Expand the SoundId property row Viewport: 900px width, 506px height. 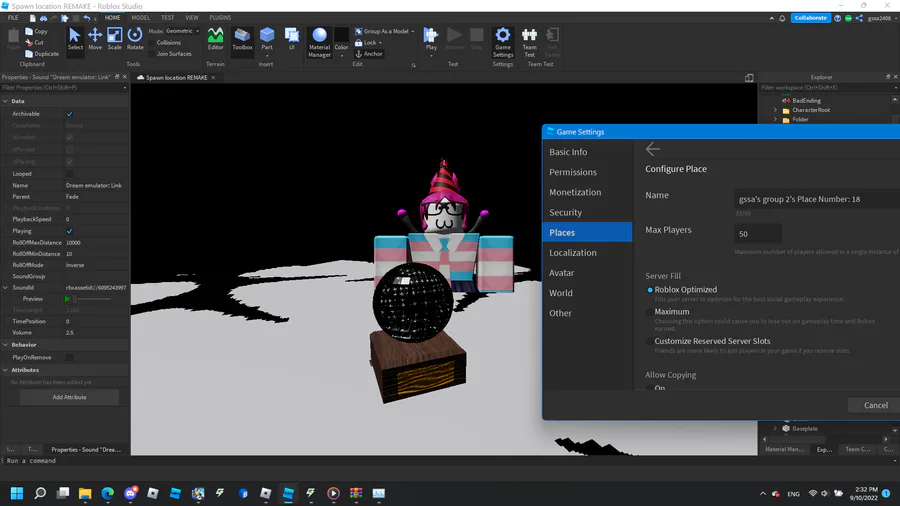tap(5, 287)
